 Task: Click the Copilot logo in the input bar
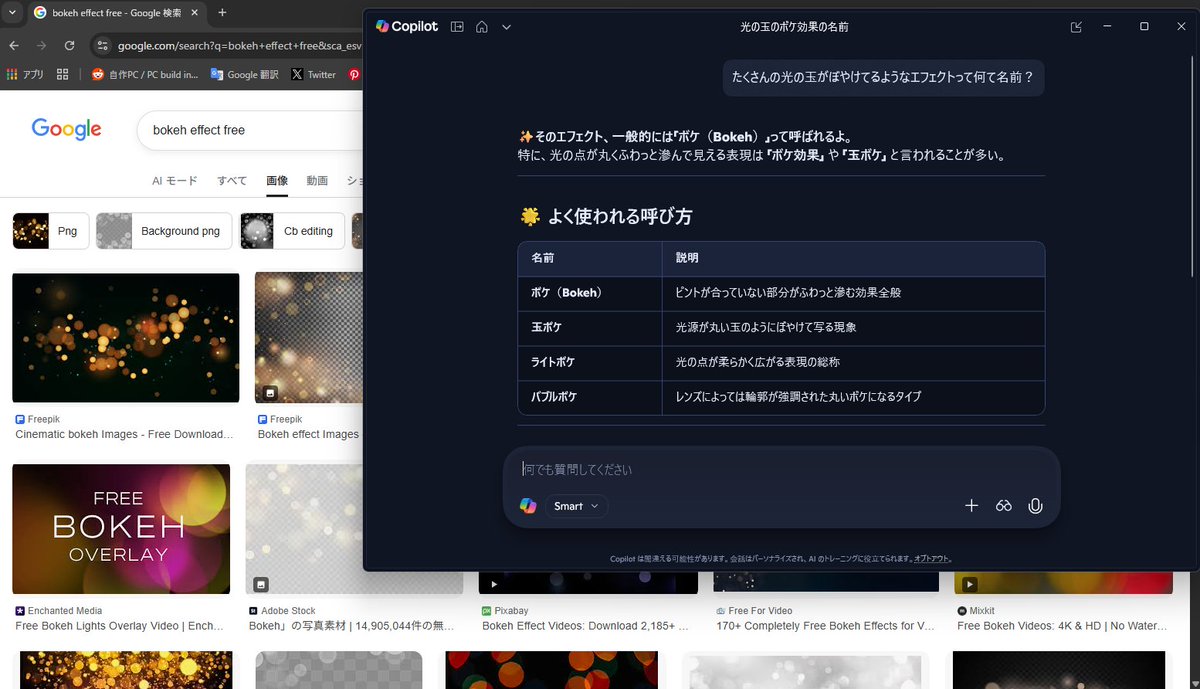pyautogui.click(x=528, y=506)
